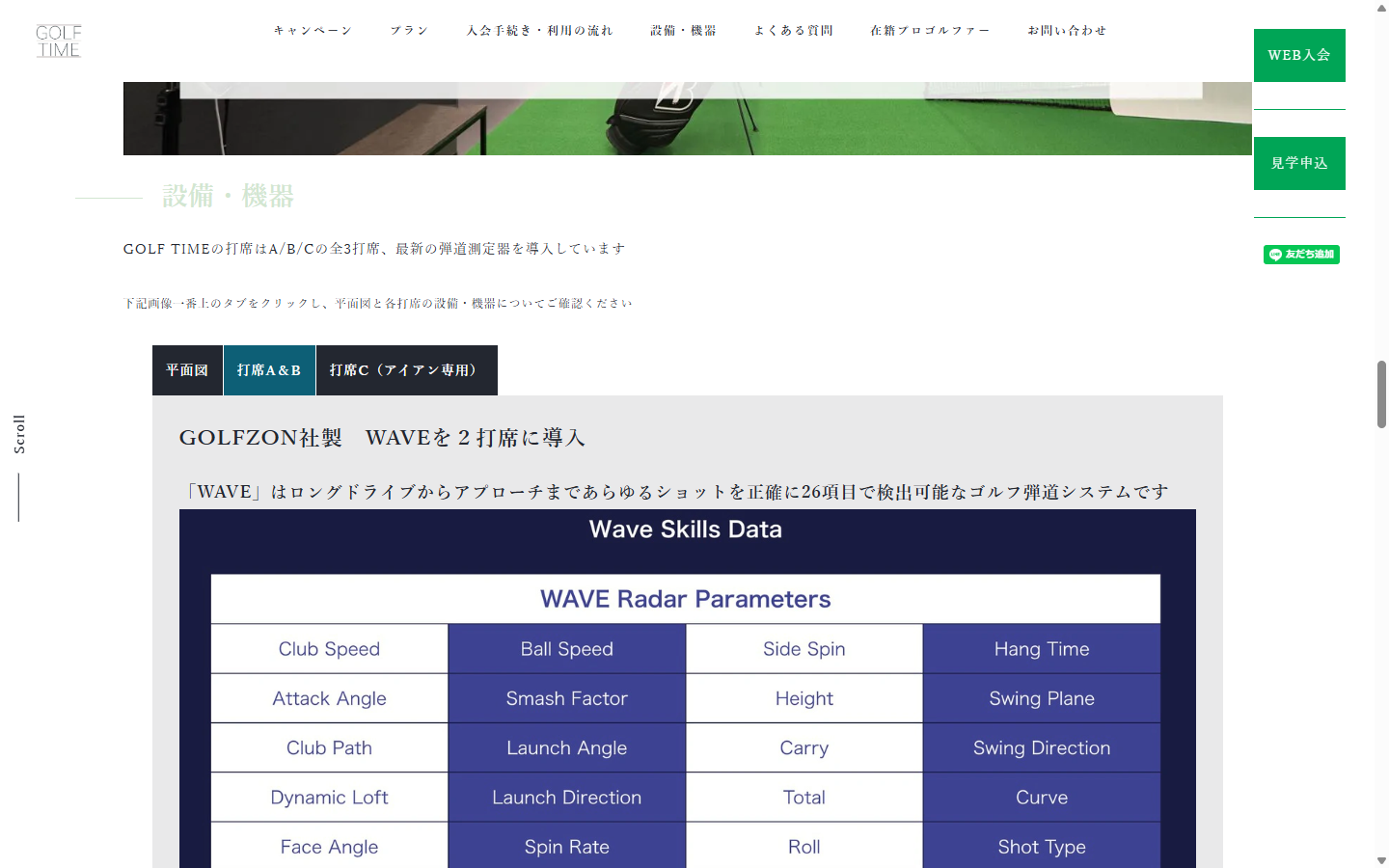Click the Swing Plane cell
This screenshot has height=868, width=1389.
(1042, 698)
